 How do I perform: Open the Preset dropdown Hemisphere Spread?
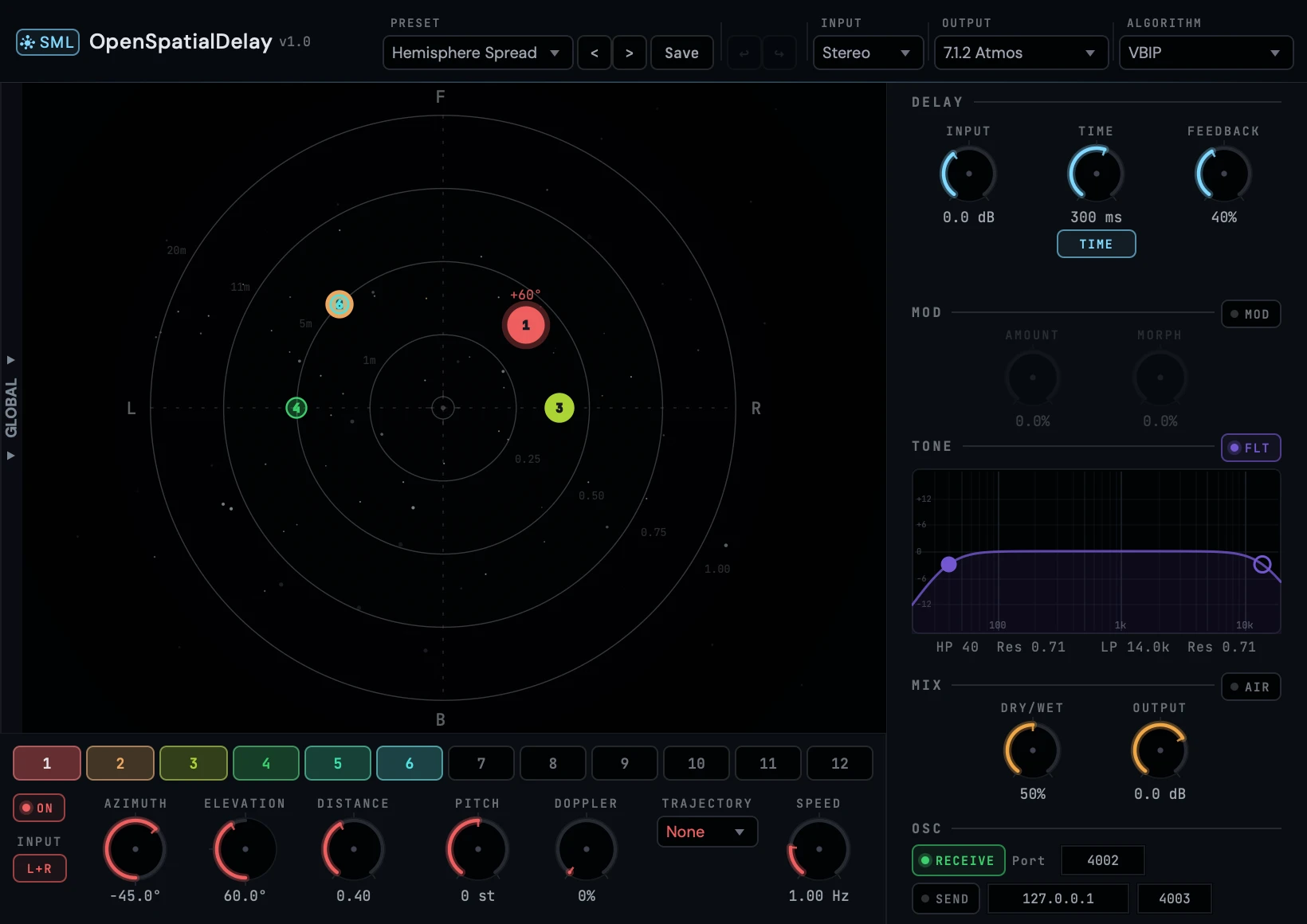477,53
